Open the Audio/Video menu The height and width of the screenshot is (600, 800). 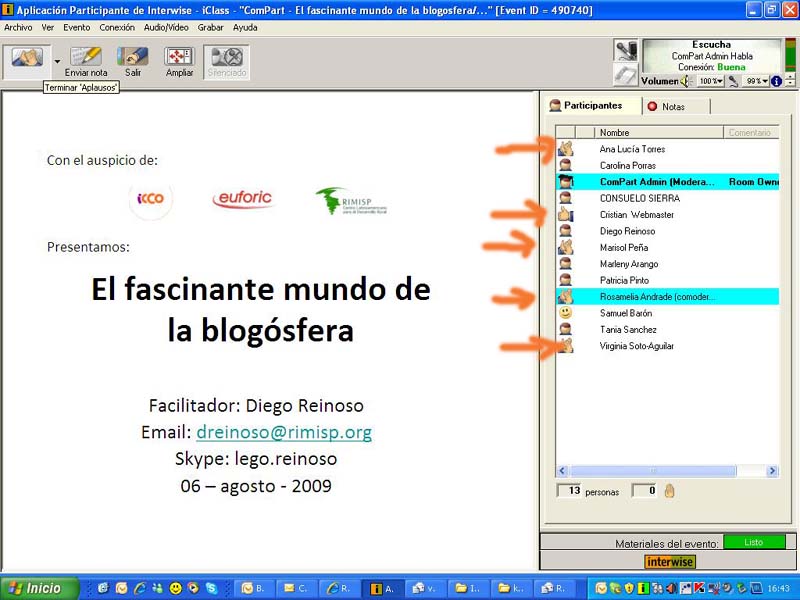coord(166,28)
